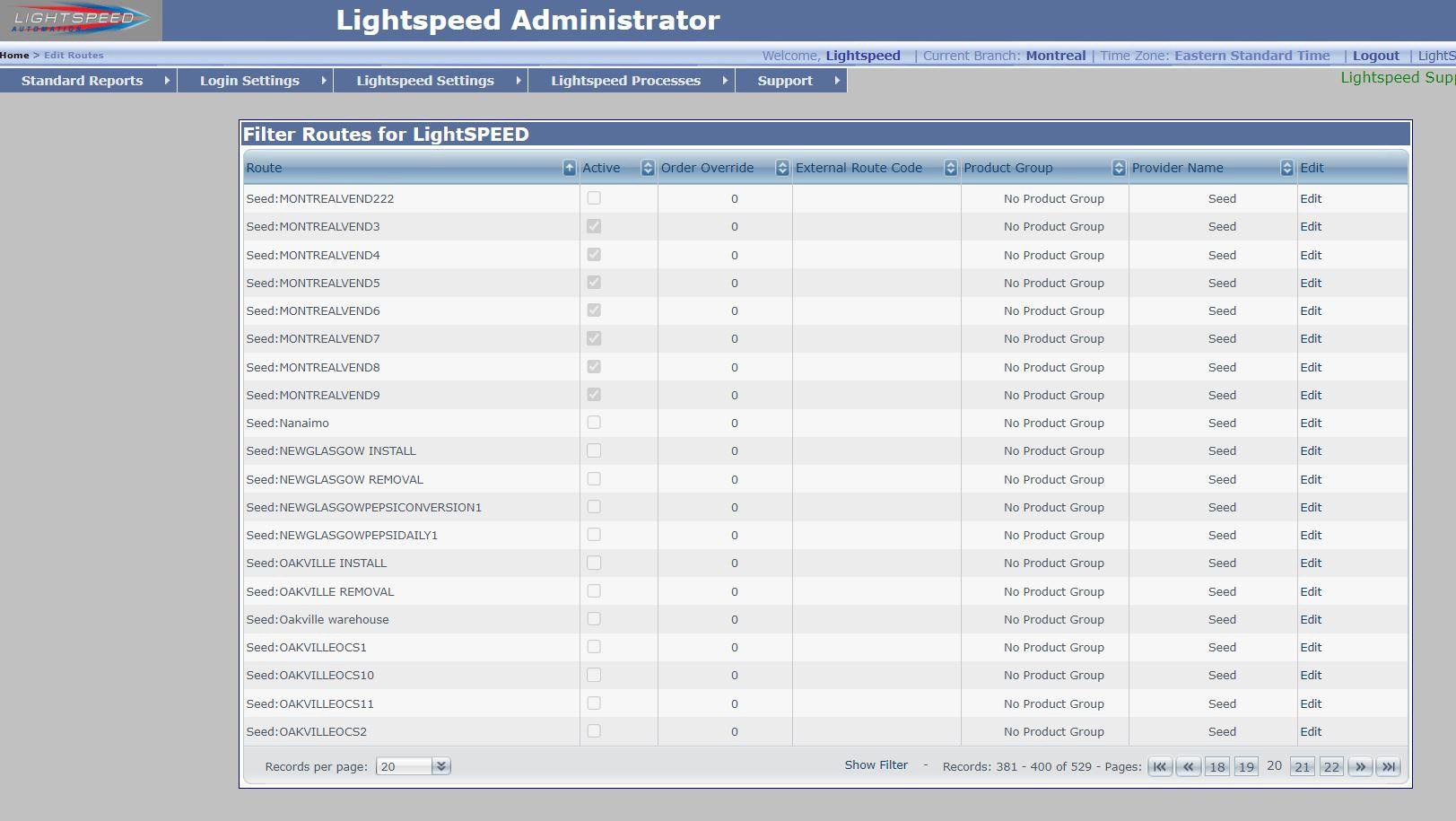Screen dimensions: 1456x821
Task: Expand Standard Reports menu arrow
Action: (167, 81)
